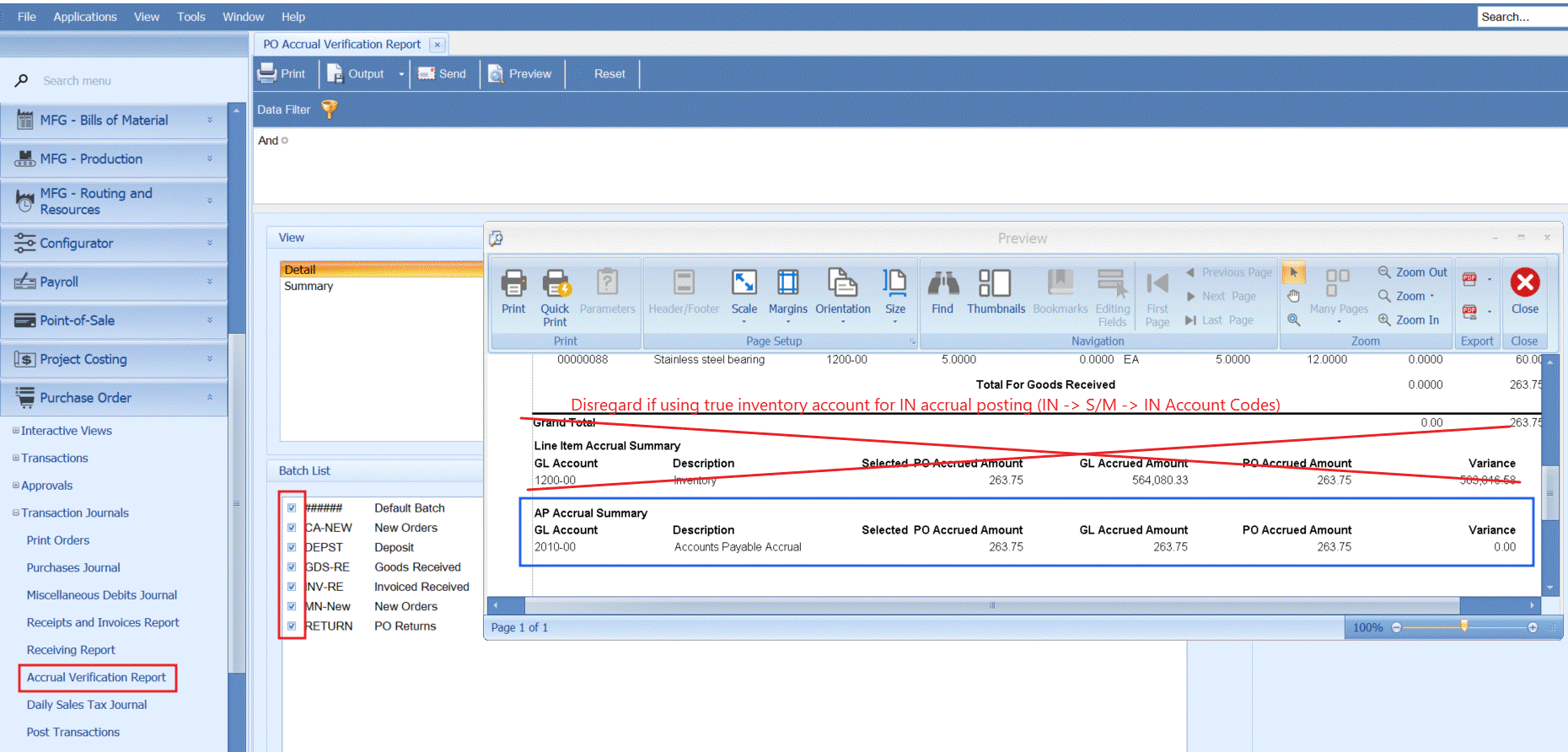Toggle the RETURN PO Returns checkbox

(x=292, y=626)
